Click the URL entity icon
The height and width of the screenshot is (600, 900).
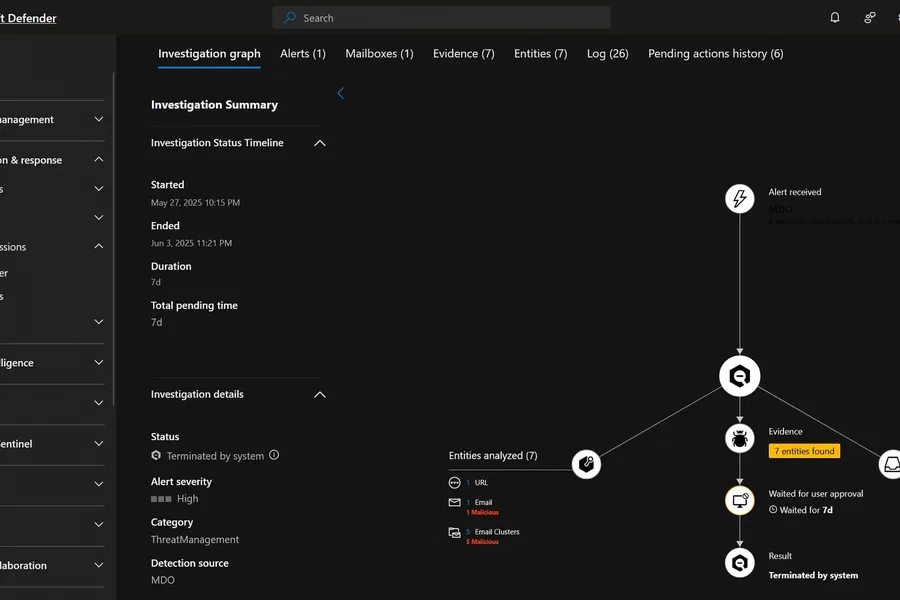(x=454, y=483)
